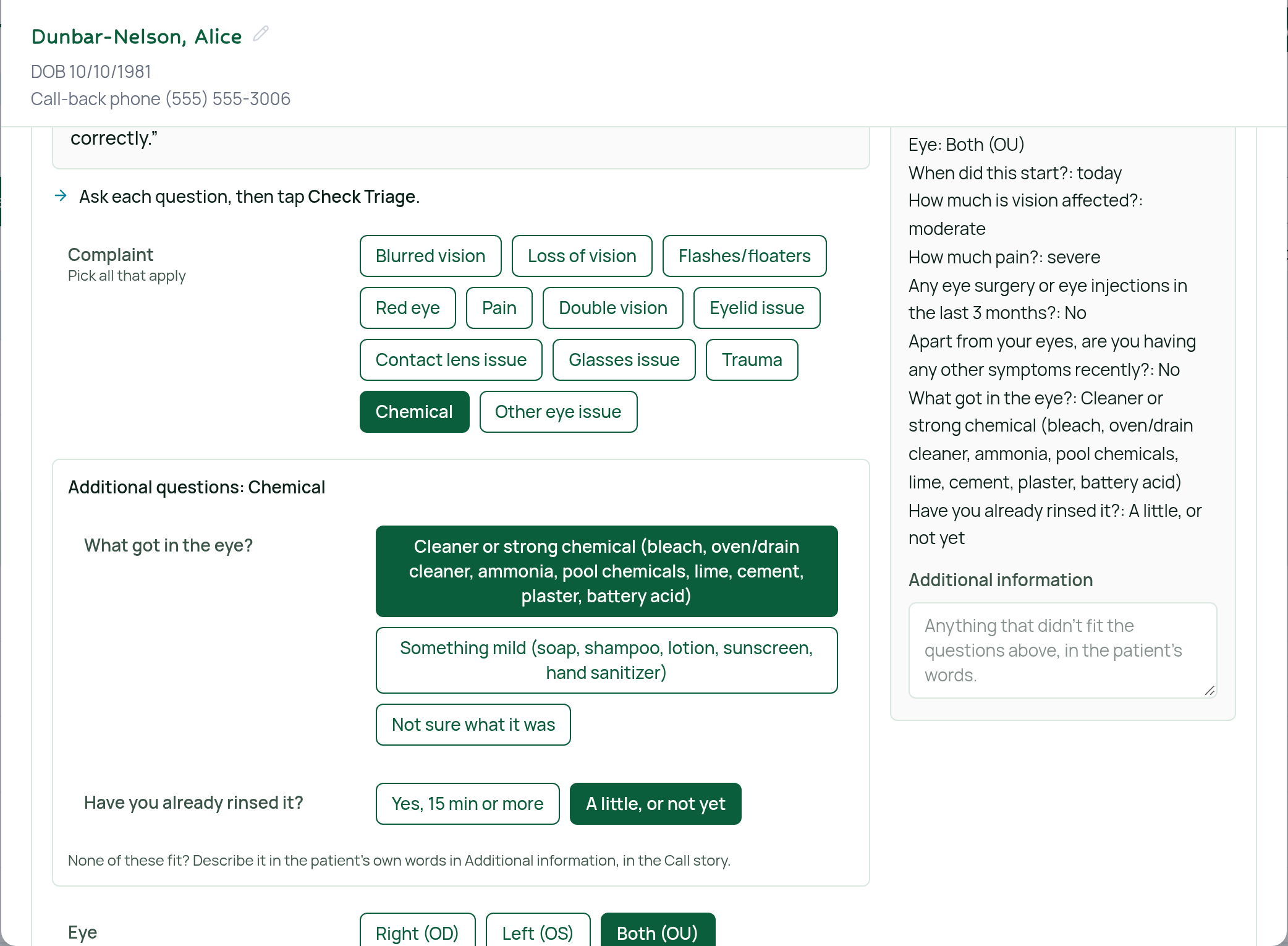Image resolution: width=1288 pixels, height=946 pixels.
Task: Select 'Not sure what it was' option
Action: coord(473,725)
